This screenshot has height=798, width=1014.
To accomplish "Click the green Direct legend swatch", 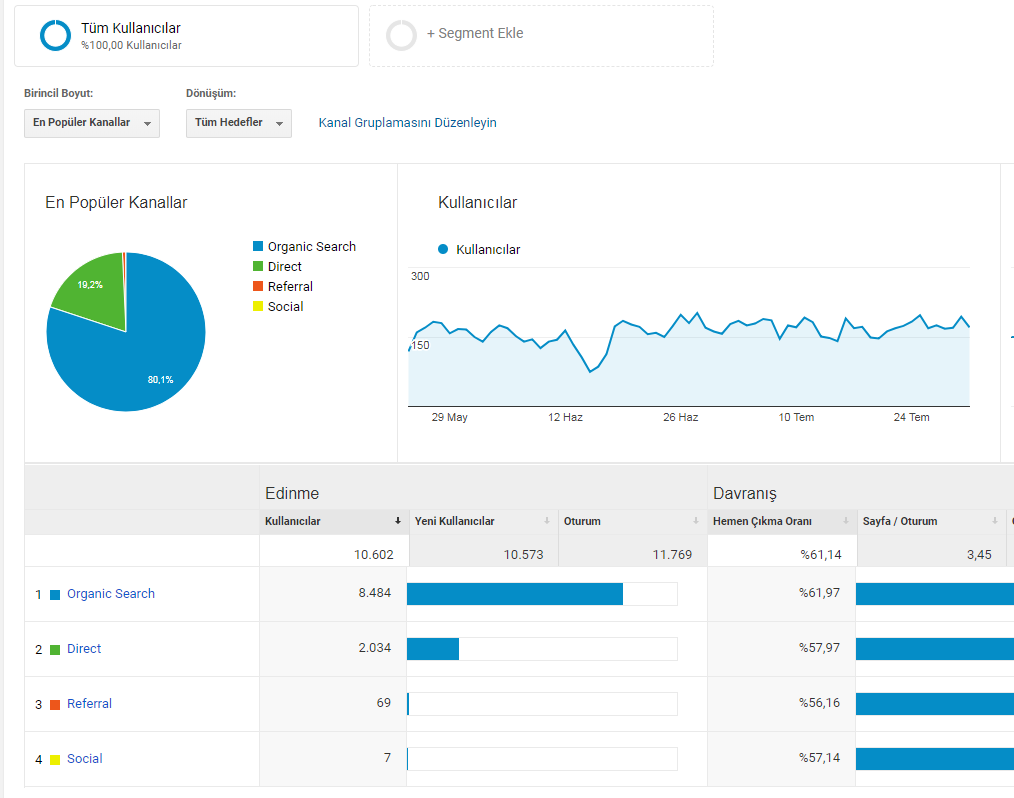I will (x=258, y=266).
